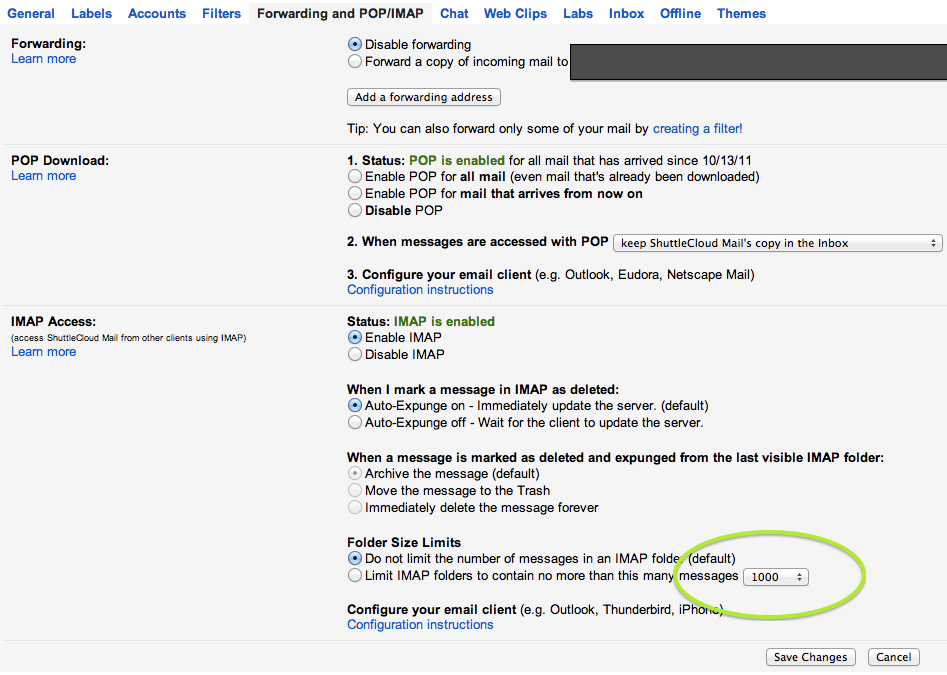
Task: Choose Disable POP option
Action: point(355,211)
